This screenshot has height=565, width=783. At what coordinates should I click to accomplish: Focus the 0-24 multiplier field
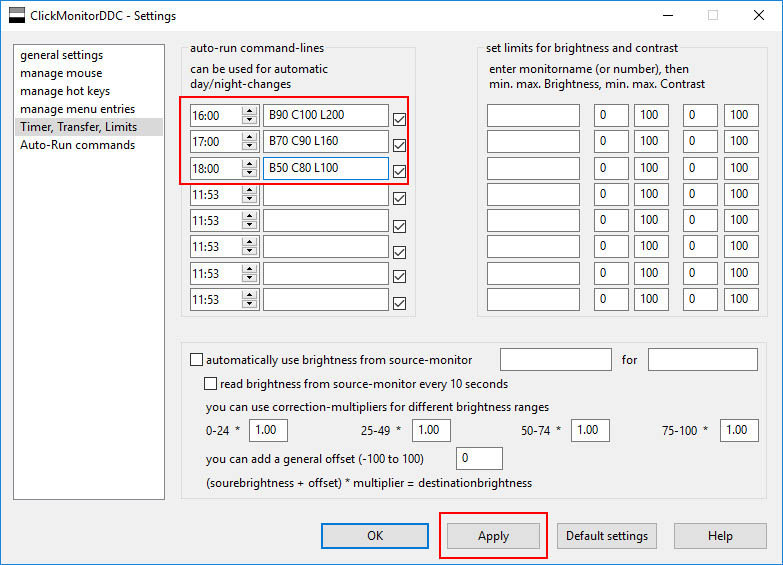pos(268,430)
